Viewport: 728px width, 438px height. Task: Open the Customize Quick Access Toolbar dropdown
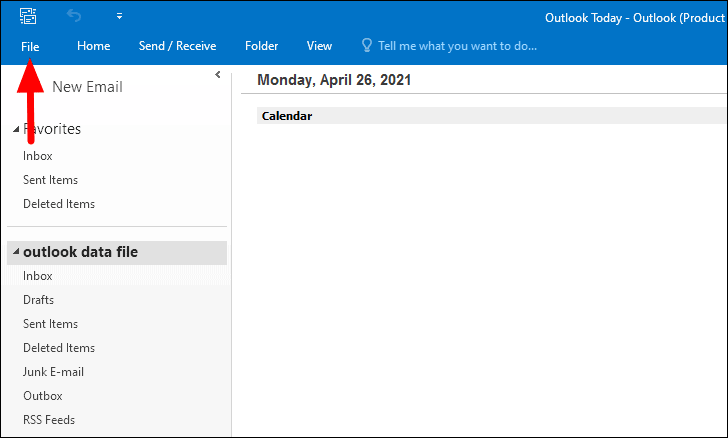point(119,16)
